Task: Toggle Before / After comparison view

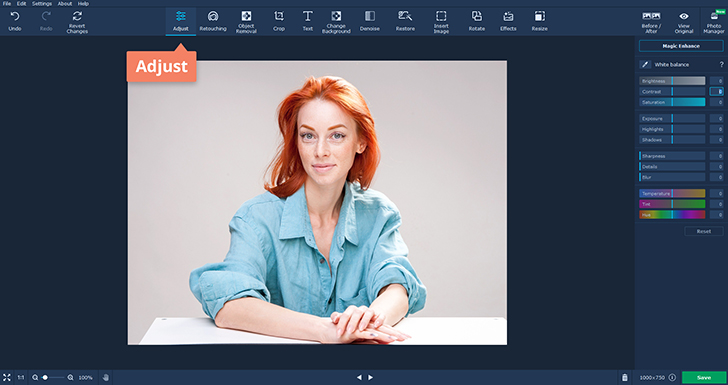Action: point(651,21)
